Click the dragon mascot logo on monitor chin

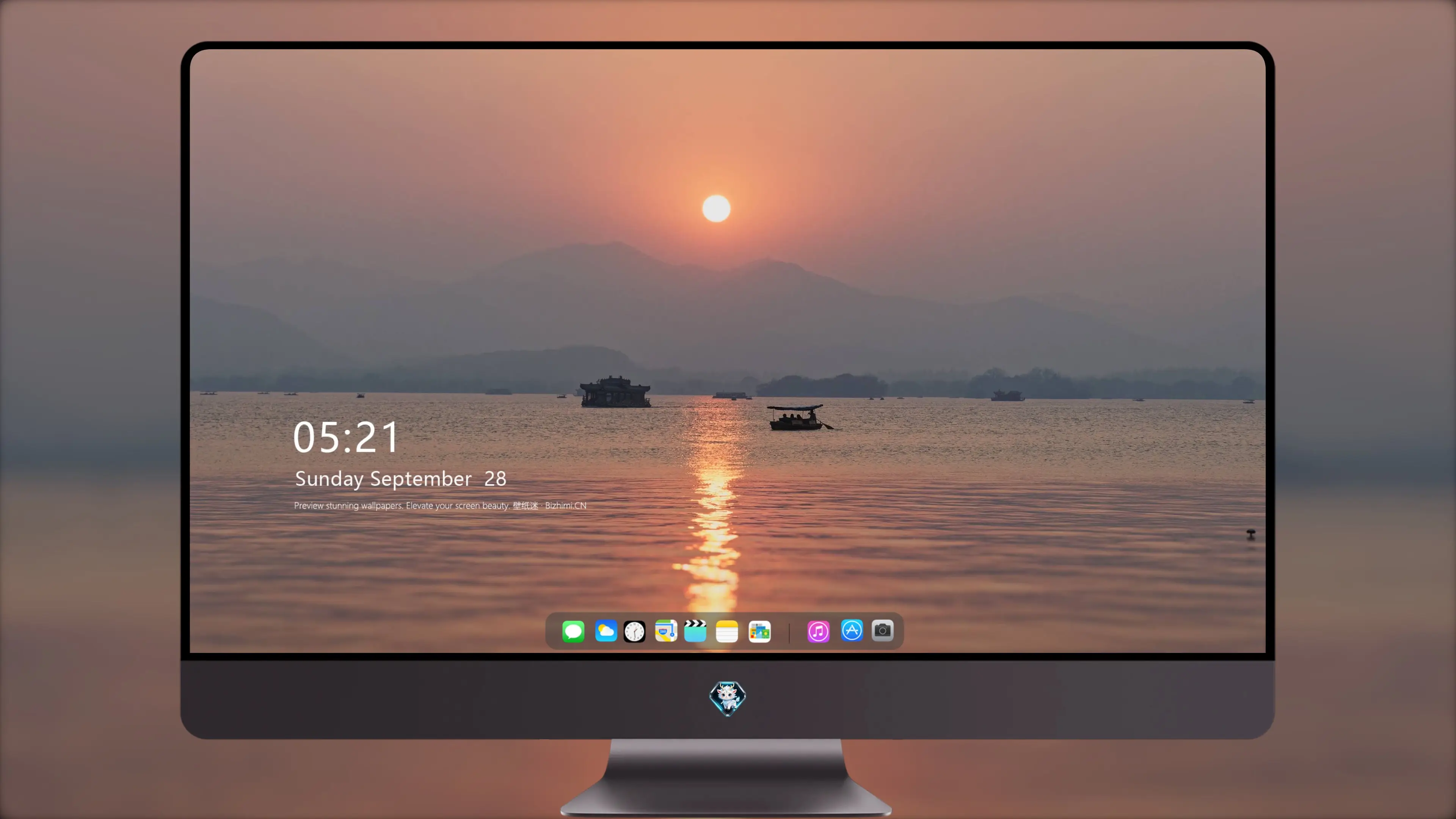coord(728,698)
